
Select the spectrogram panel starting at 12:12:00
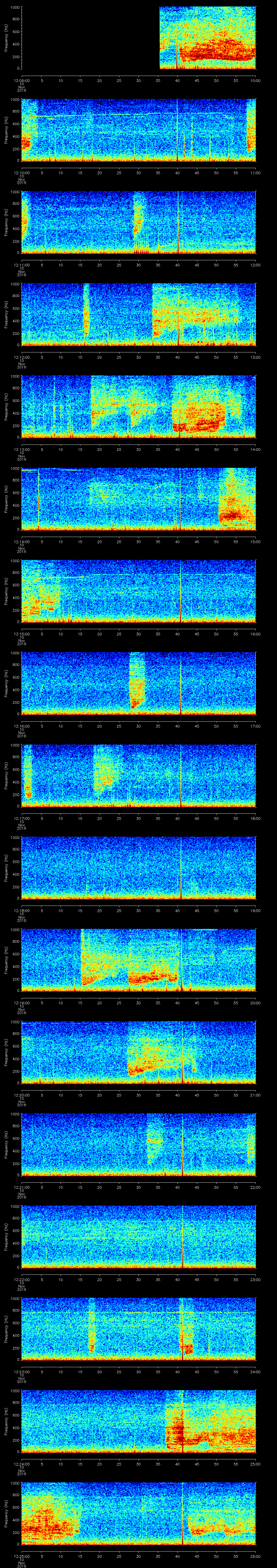click(x=138, y=315)
